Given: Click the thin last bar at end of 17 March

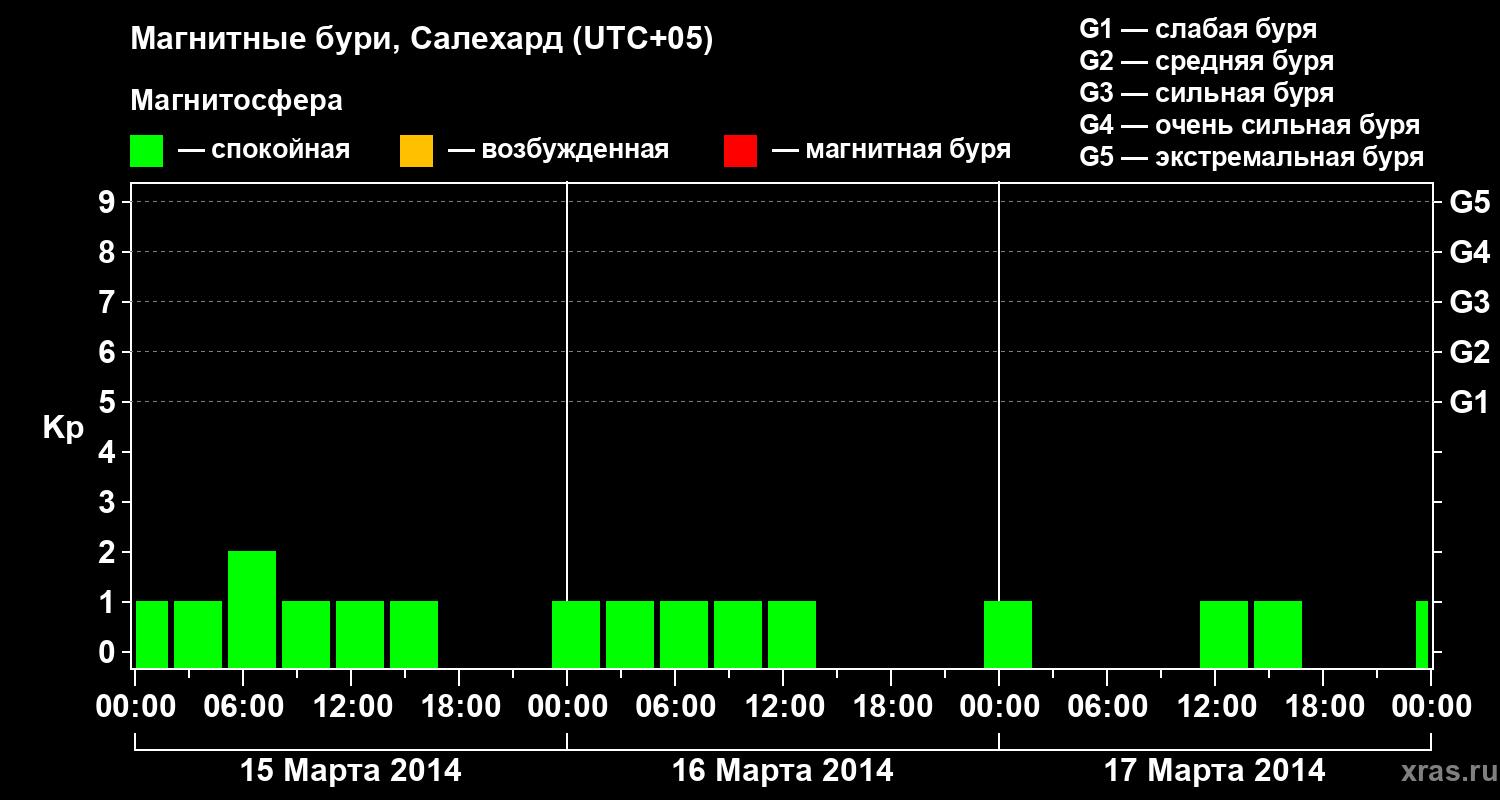Looking at the screenshot, I should [x=1422, y=634].
